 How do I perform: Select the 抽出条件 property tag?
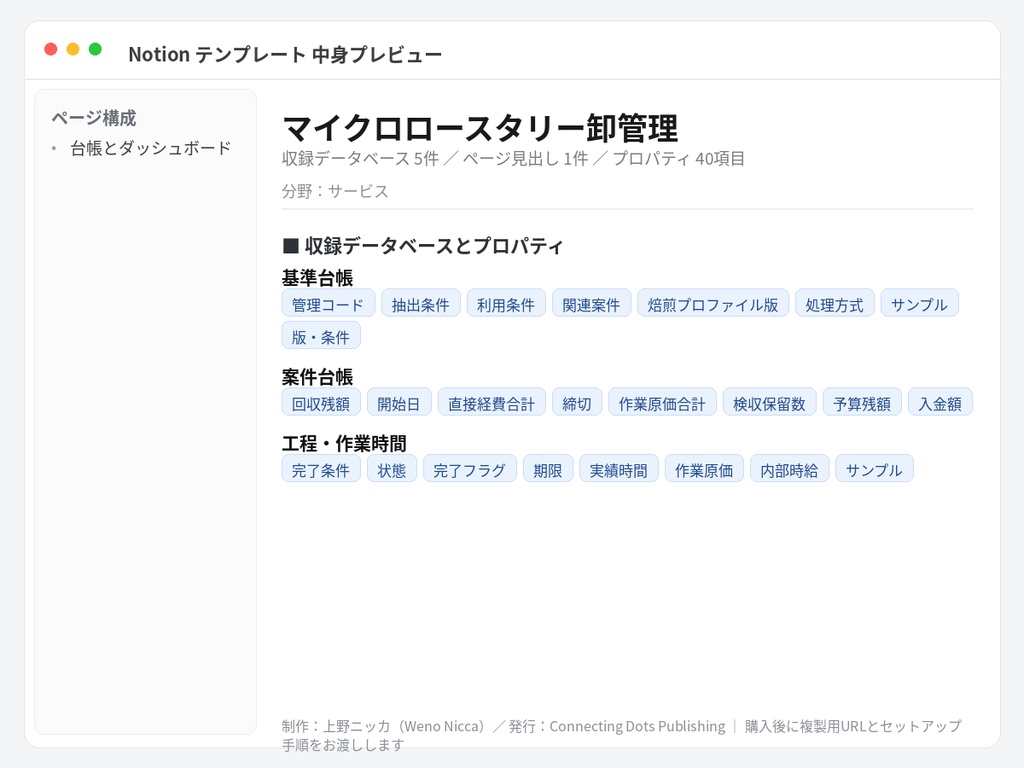[421, 303]
